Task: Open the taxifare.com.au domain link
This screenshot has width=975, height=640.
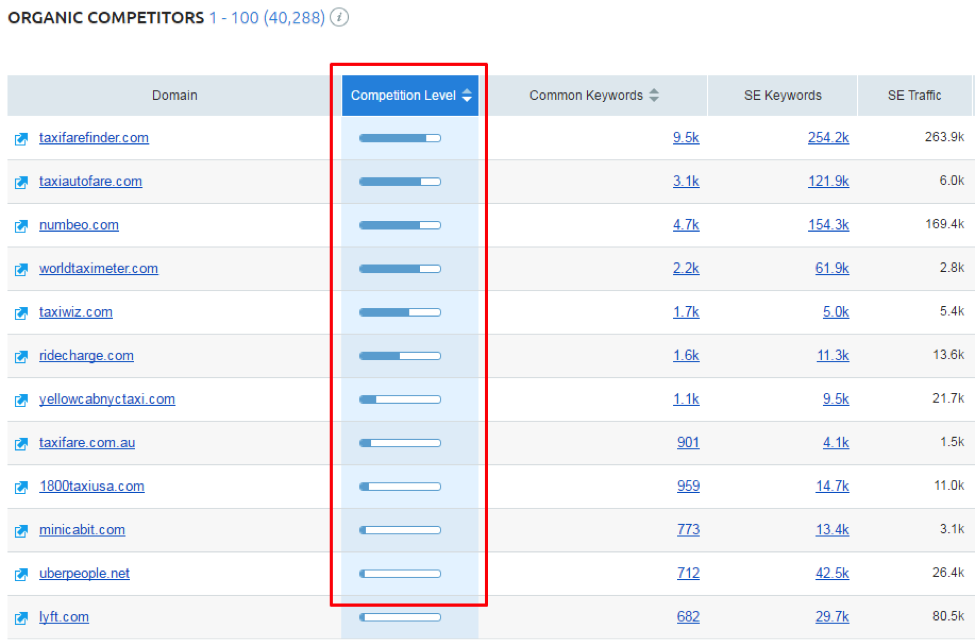Action: click(87, 442)
